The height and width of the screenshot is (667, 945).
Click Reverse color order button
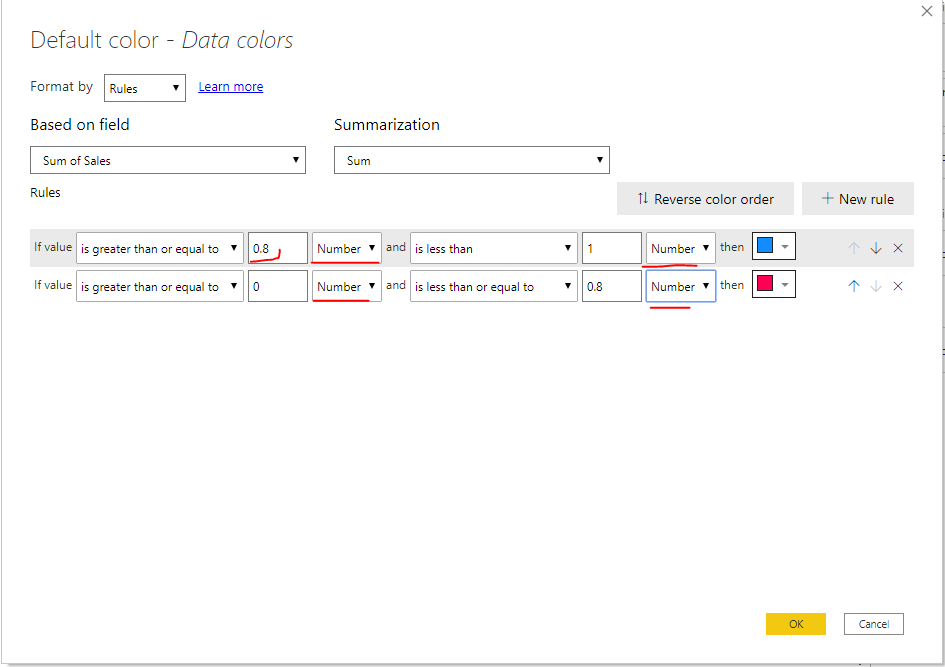(x=705, y=199)
